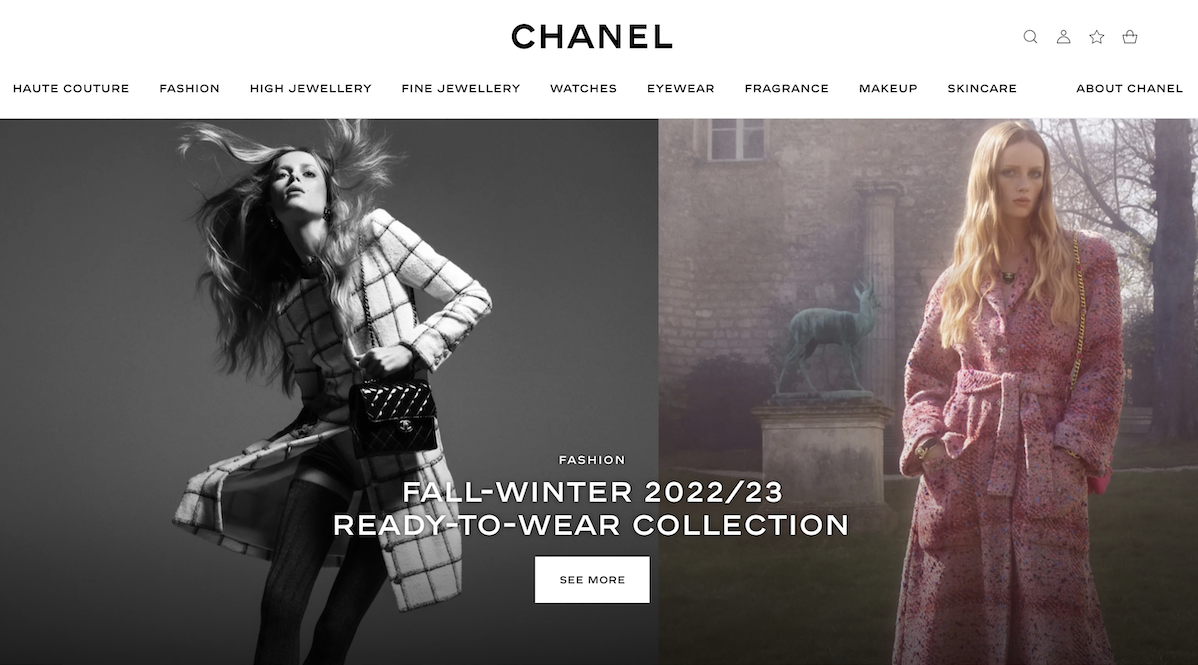The width and height of the screenshot is (1198, 665).
Task: Select the black-and-white model photo
Action: click(x=329, y=391)
